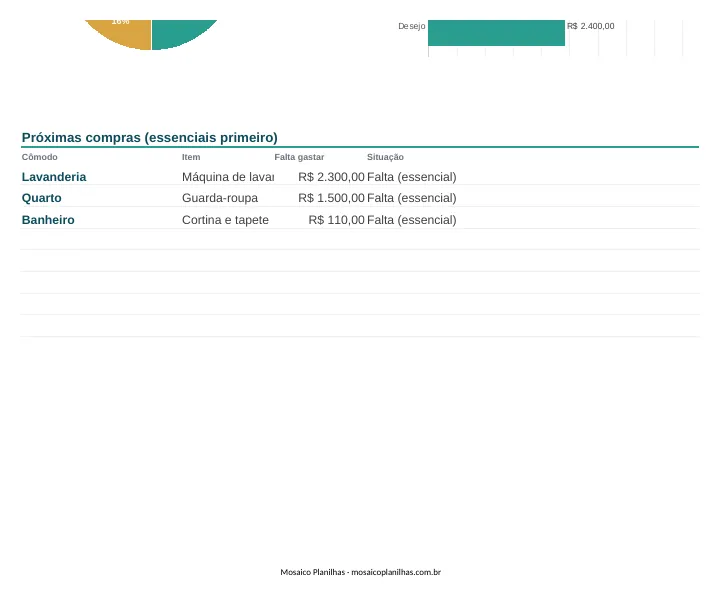Select the 'Próximas compras (essenciais primeiro)' heading
Viewport: 719px width, 597px height.
point(149,138)
